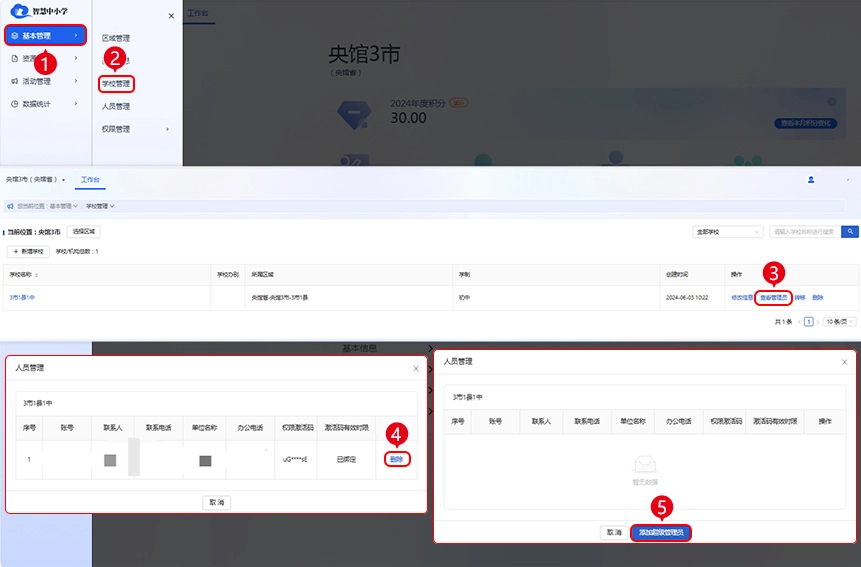Open the 基本管理 sidebar menu

click(x=42, y=36)
